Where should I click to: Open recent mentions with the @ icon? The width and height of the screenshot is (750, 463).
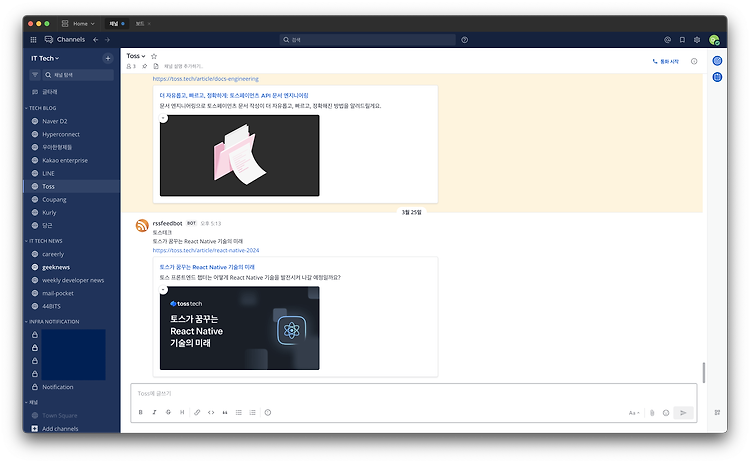pos(668,40)
